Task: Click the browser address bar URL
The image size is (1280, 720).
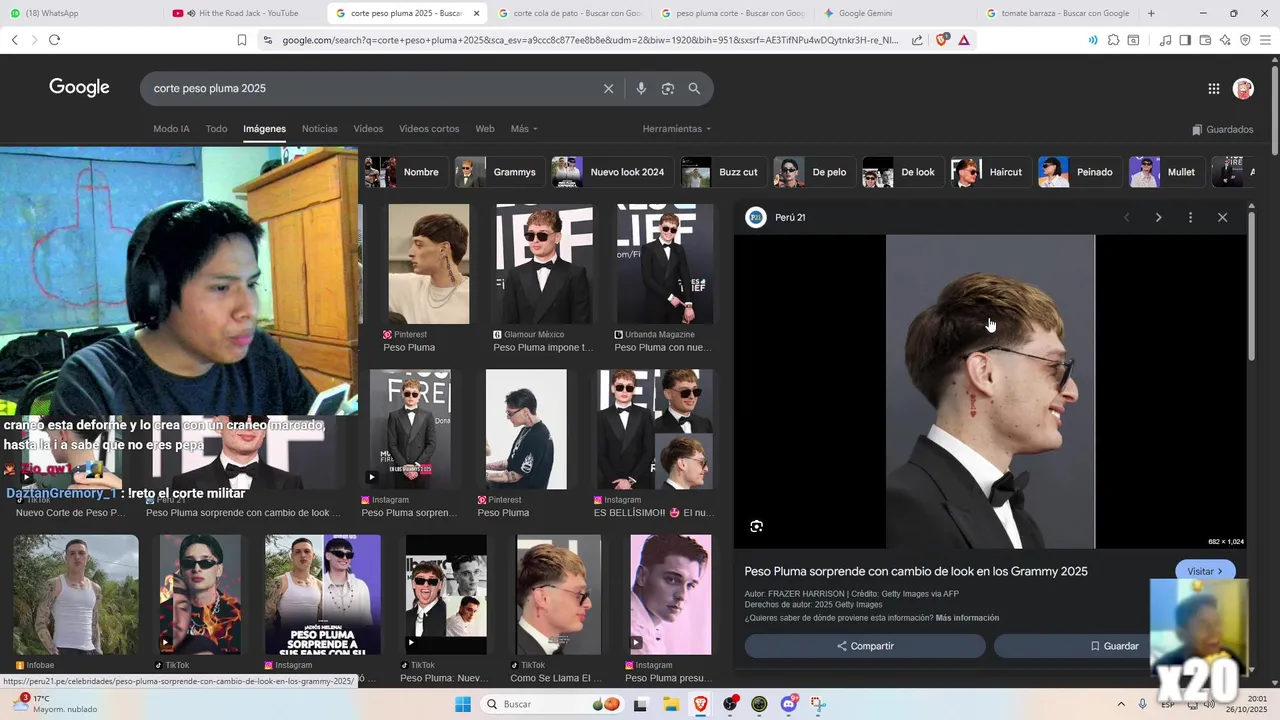Action: (590, 40)
